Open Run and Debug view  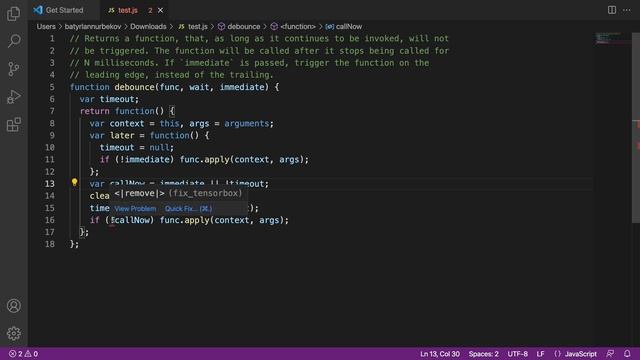(x=13, y=97)
